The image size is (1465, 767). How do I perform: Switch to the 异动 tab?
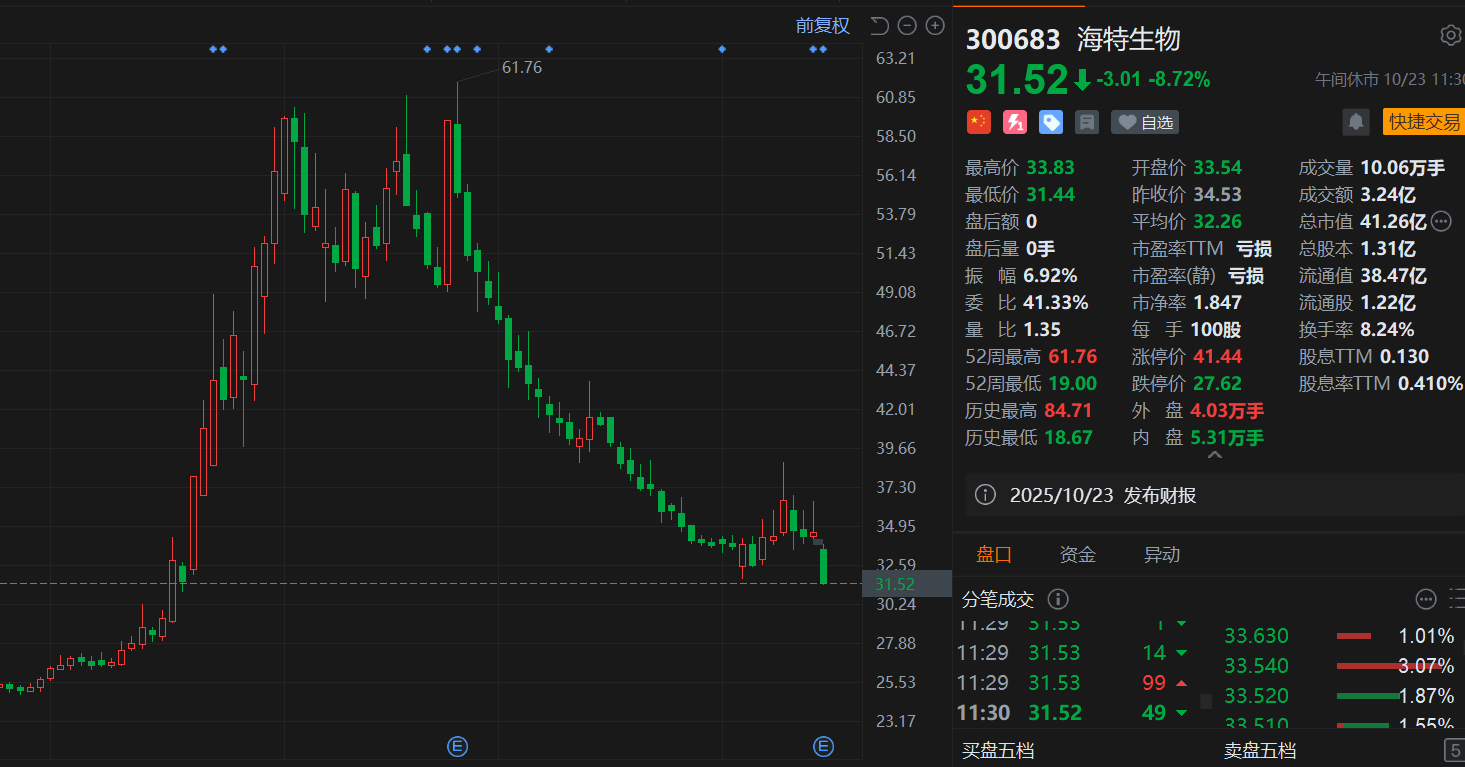click(x=1161, y=555)
